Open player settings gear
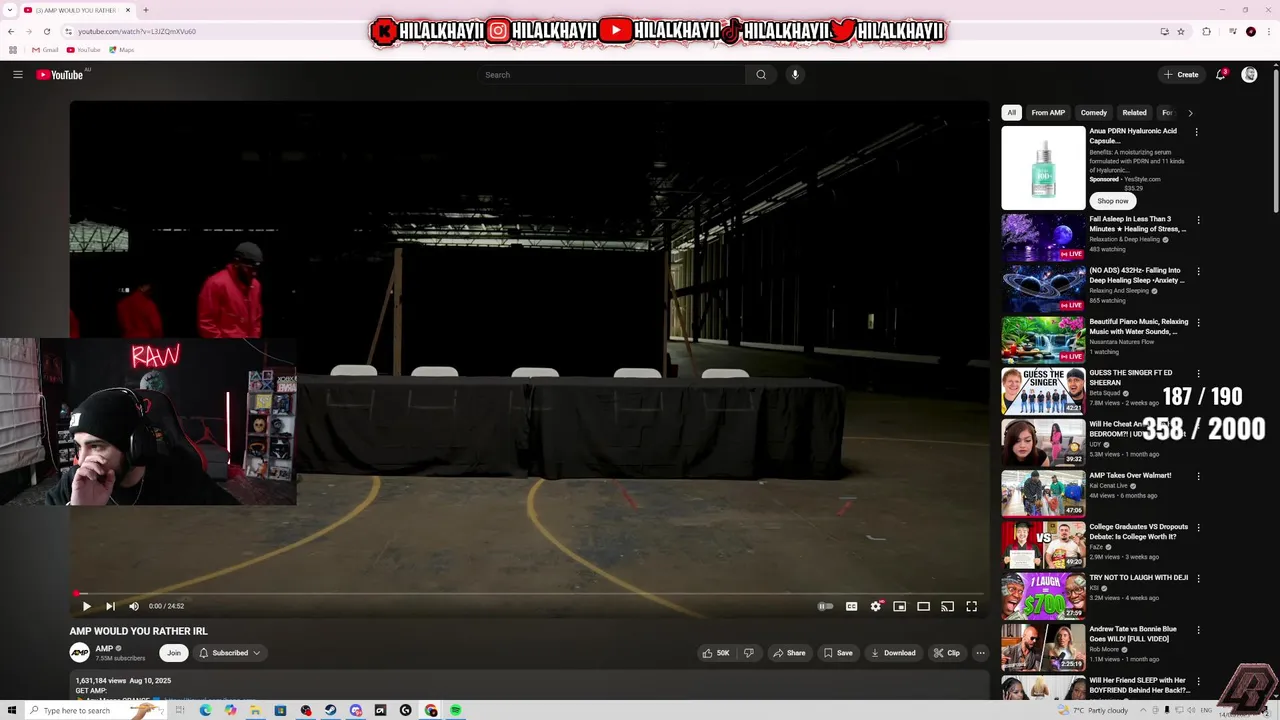This screenshot has height=720, width=1280. [x=876, y=606]
